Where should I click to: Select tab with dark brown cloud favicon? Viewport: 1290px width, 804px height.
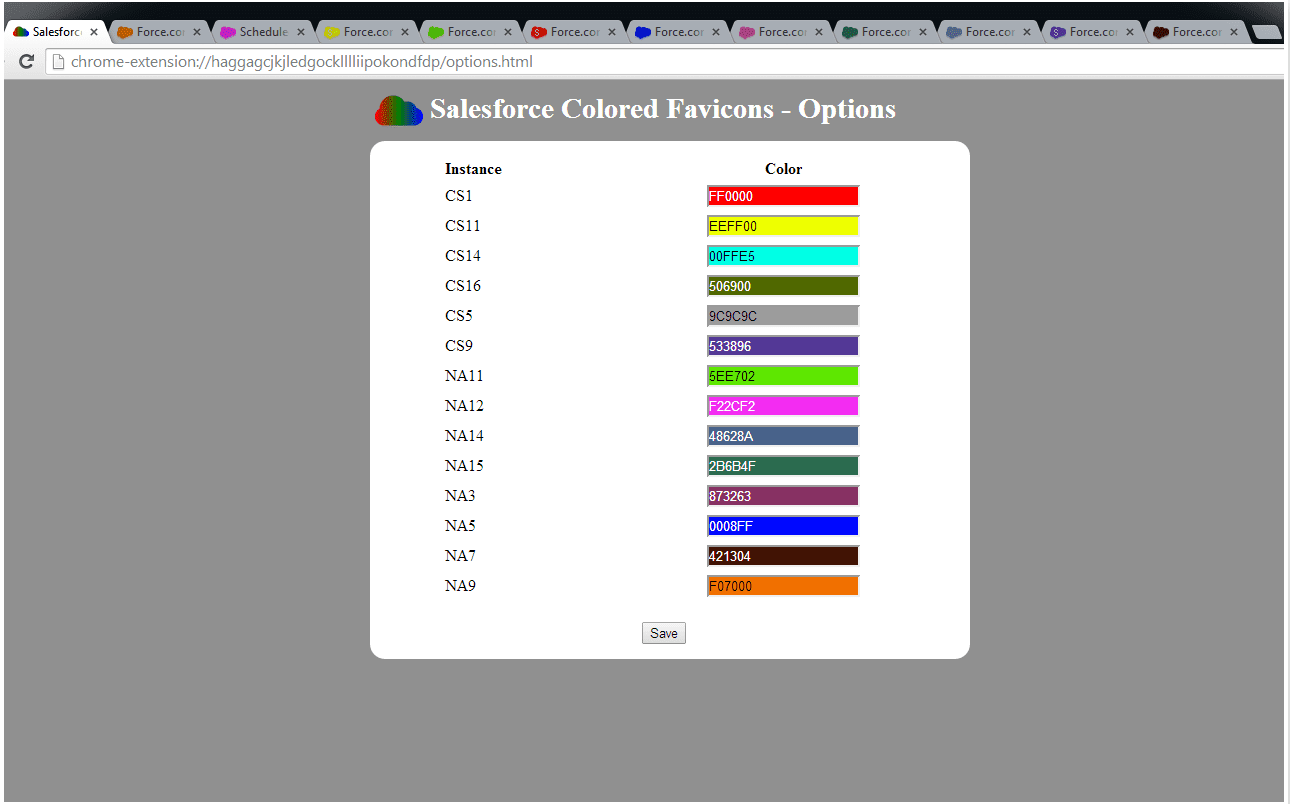point(1195,32)
